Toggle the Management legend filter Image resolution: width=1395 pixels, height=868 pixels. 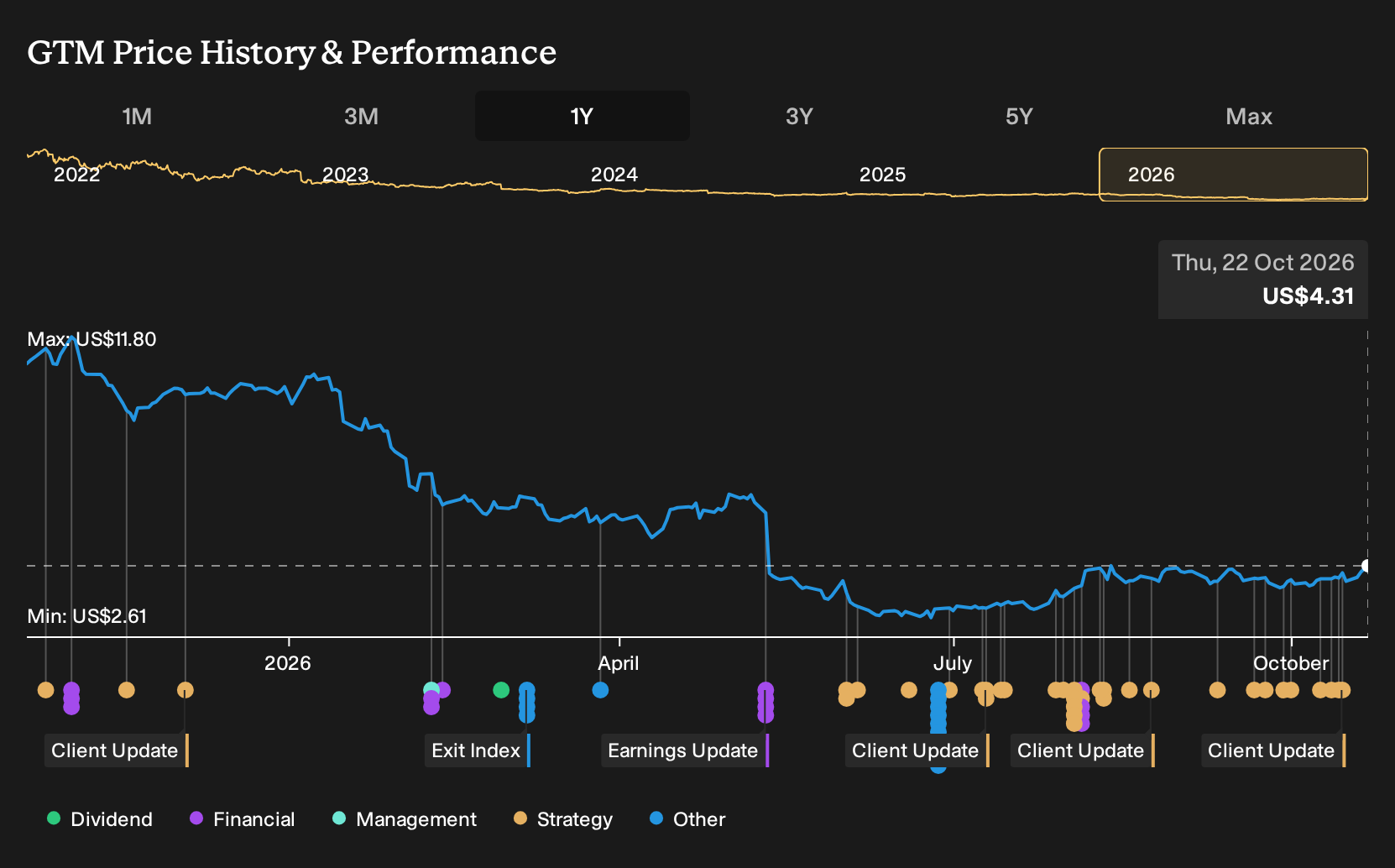(x=405, y=819)
